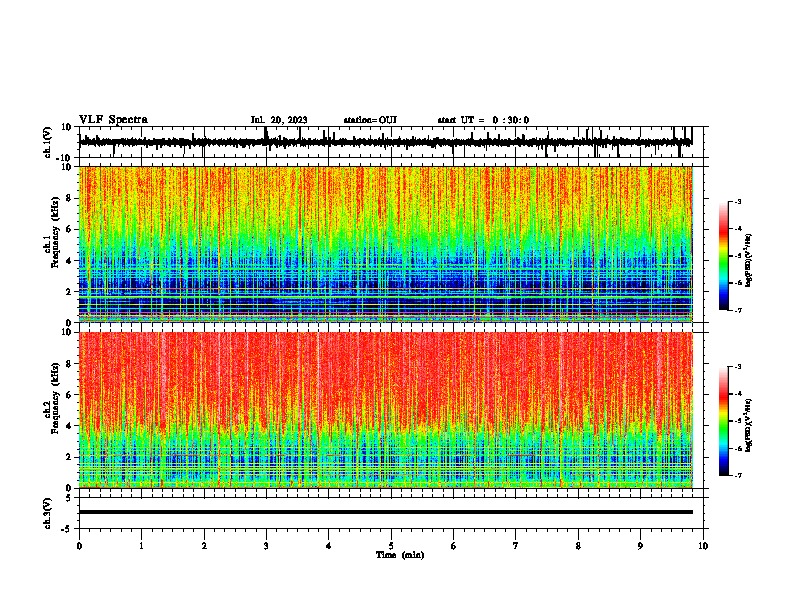Click the "-3" value on ch.1 colorbar
The width and height of the screenshot is (792, 612).
click(738, 201)
